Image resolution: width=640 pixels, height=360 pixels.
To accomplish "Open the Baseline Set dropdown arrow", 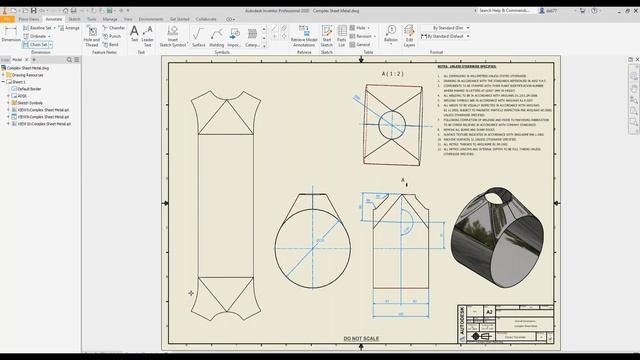I will coord(54,28).
